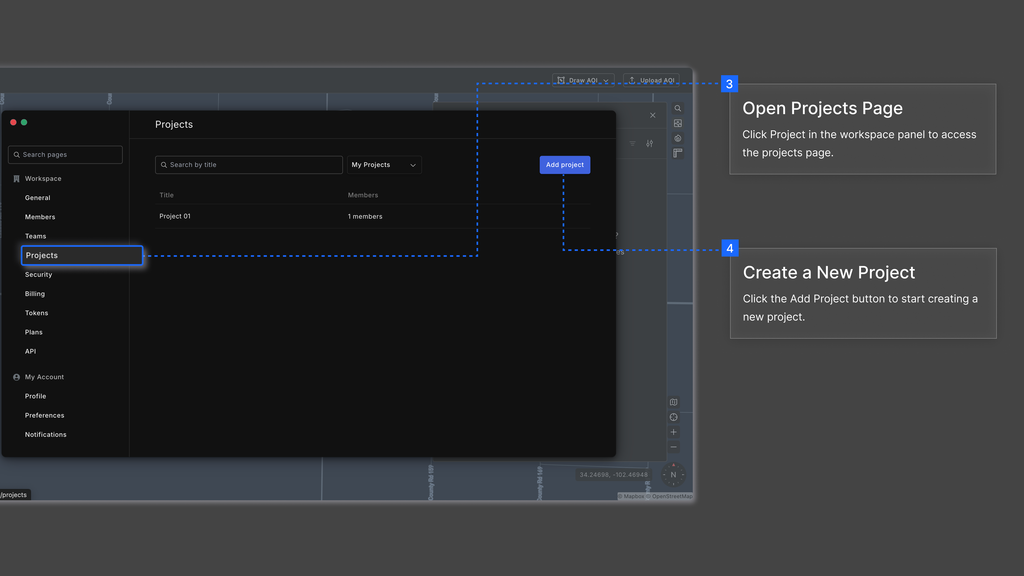
Task: Click the My Account person icon
Action: point(16,377)
